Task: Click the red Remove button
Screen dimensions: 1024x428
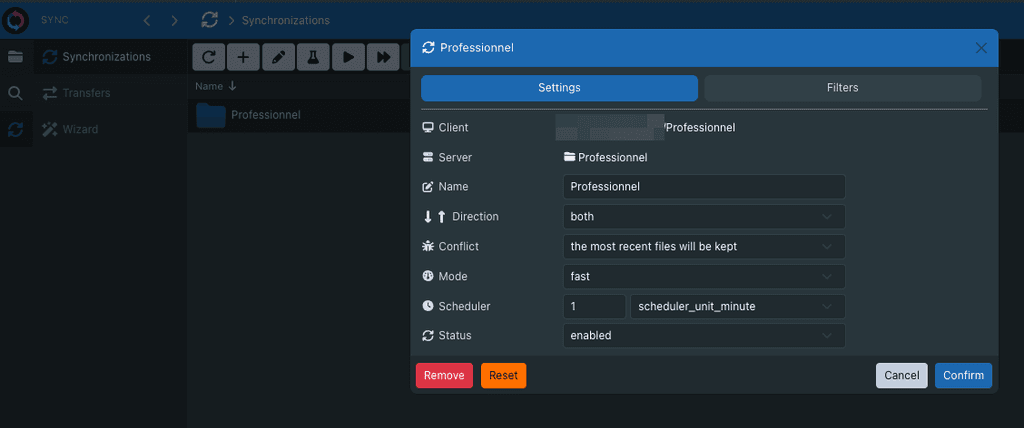Action: click(444, 375)
